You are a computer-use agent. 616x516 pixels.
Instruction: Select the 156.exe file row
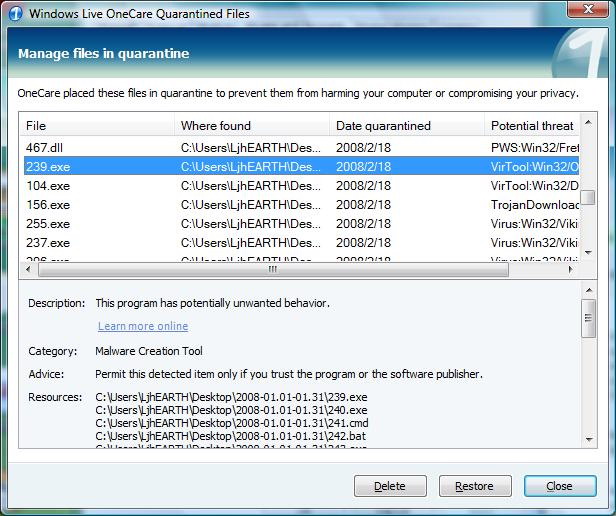click(x=301, y=205)
